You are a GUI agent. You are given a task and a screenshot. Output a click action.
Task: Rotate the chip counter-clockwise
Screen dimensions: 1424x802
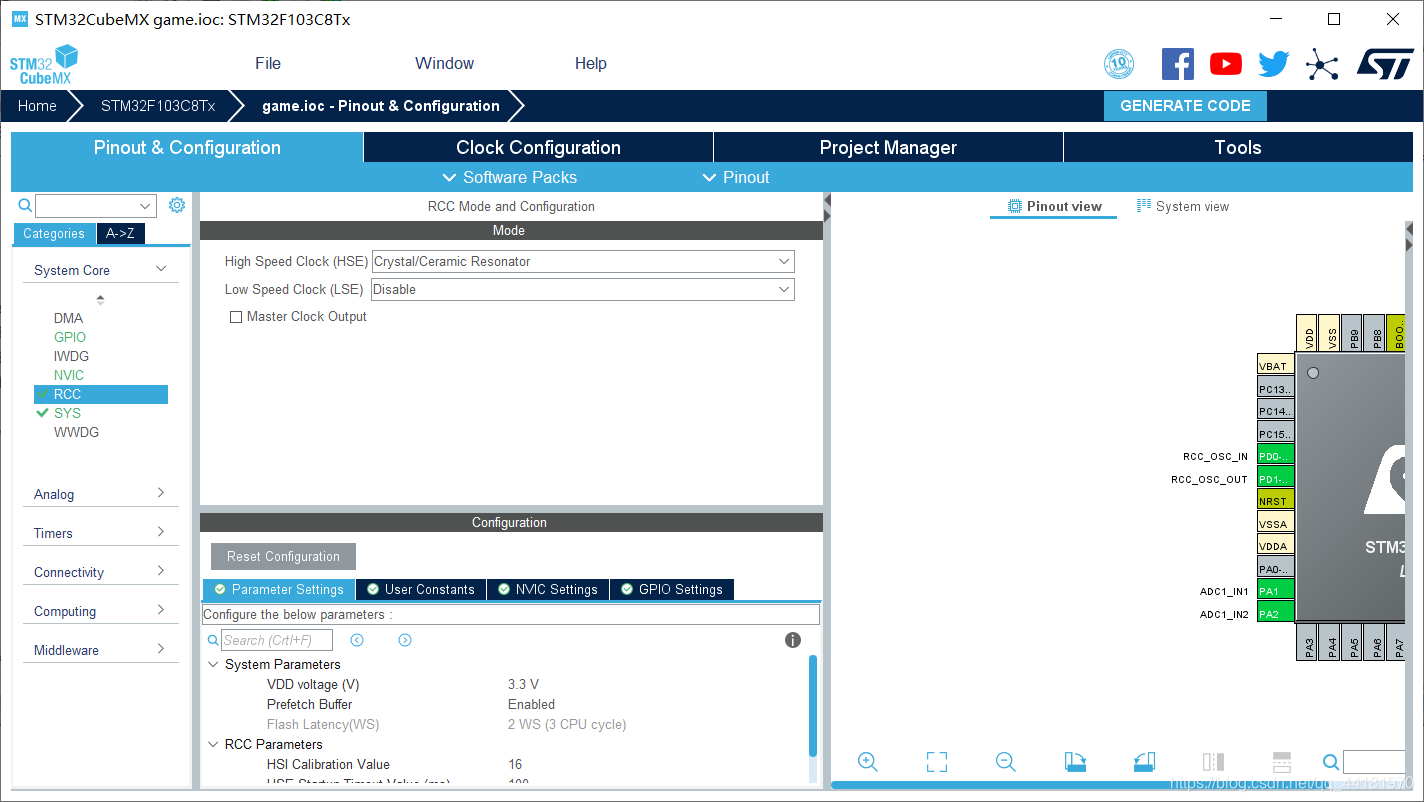click(x=1144, y=762)
